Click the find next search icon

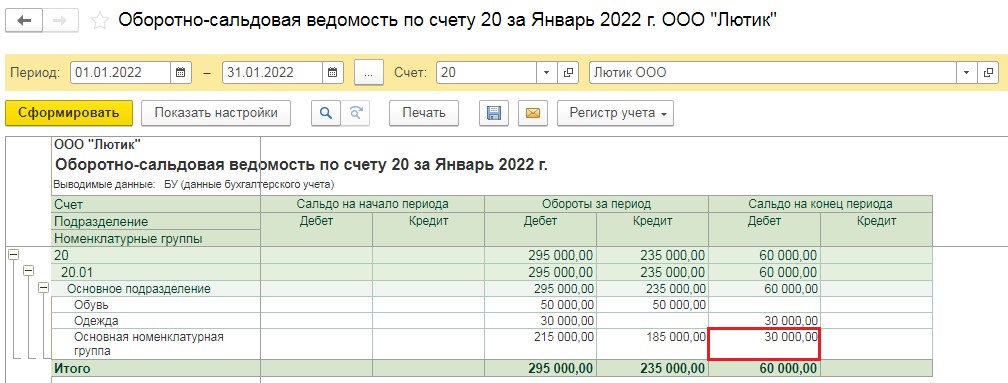pos(356,113)
